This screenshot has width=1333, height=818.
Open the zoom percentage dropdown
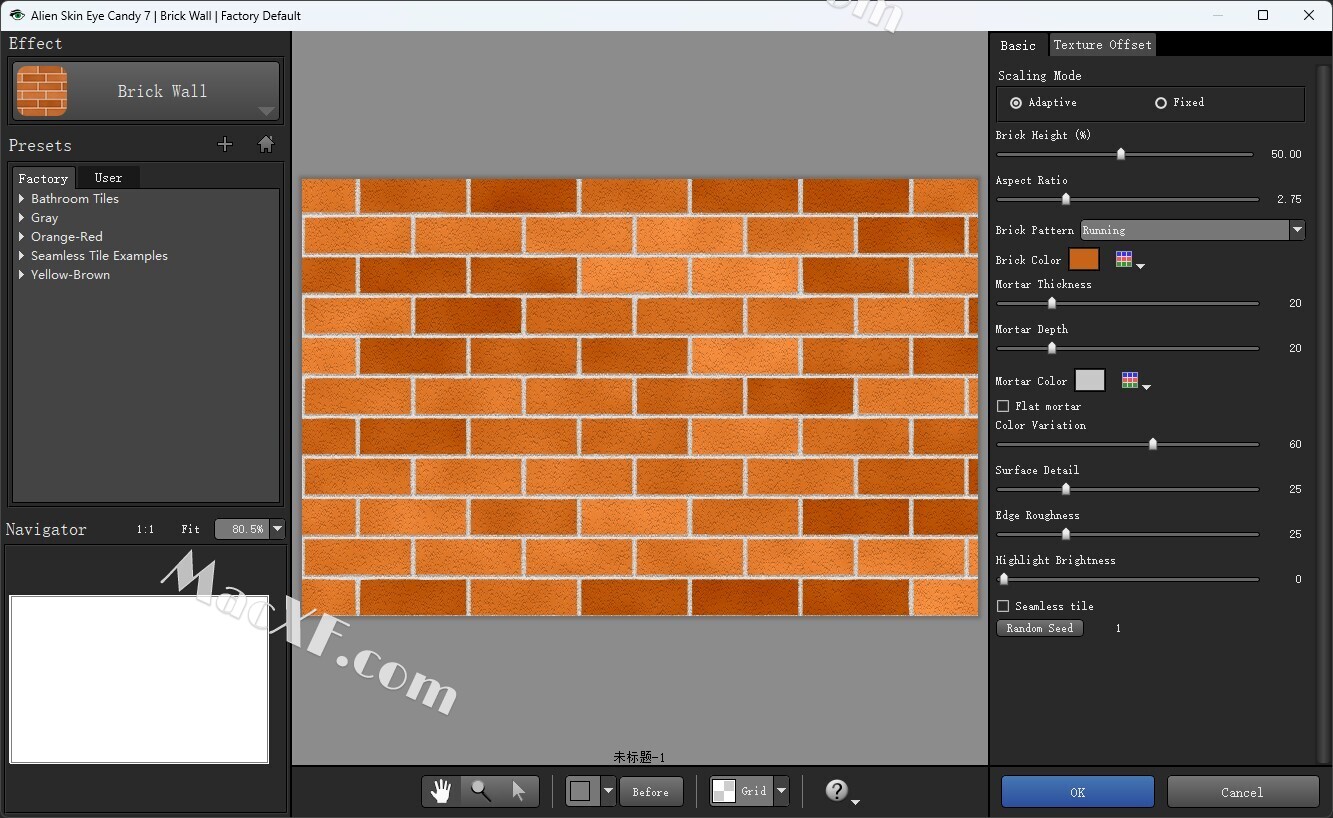point(278,529)
